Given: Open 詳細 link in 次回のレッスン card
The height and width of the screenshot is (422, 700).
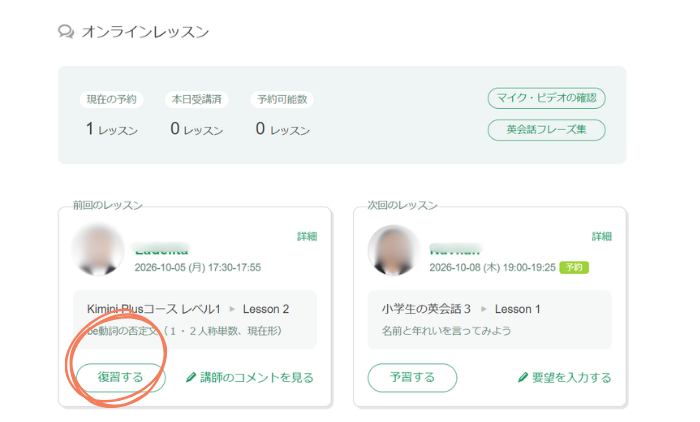Looking at the screenshot, I should (x=602, y=236).
